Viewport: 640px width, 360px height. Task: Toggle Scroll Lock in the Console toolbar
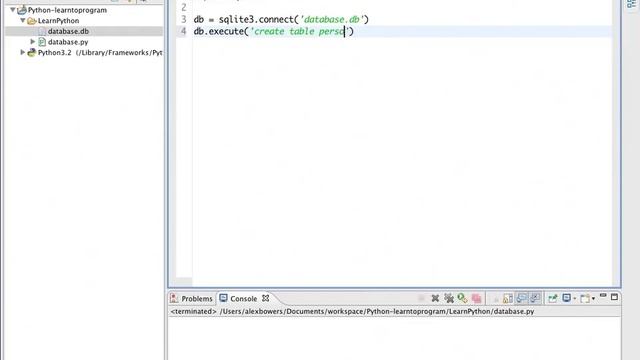pos(508,299)
